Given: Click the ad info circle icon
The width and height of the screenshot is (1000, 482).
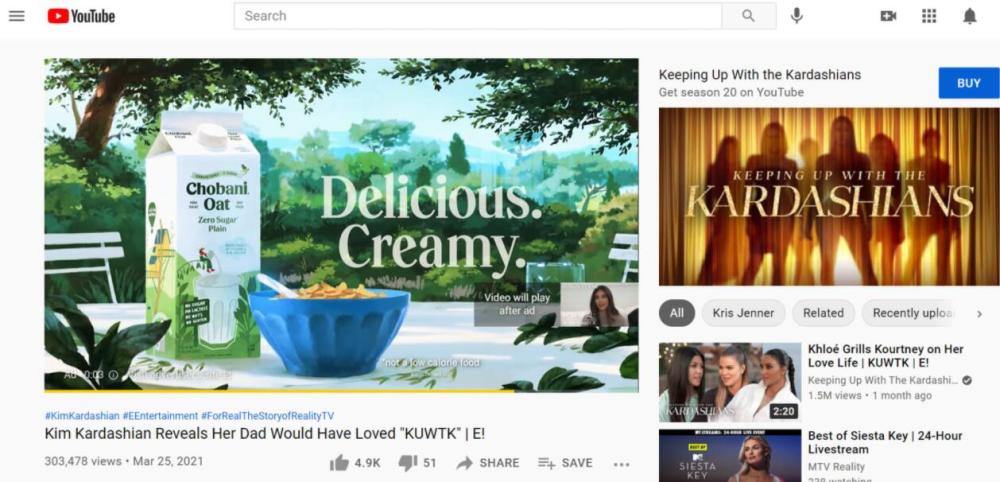Looking at the screenshot, I should click(x=113, y=375).
